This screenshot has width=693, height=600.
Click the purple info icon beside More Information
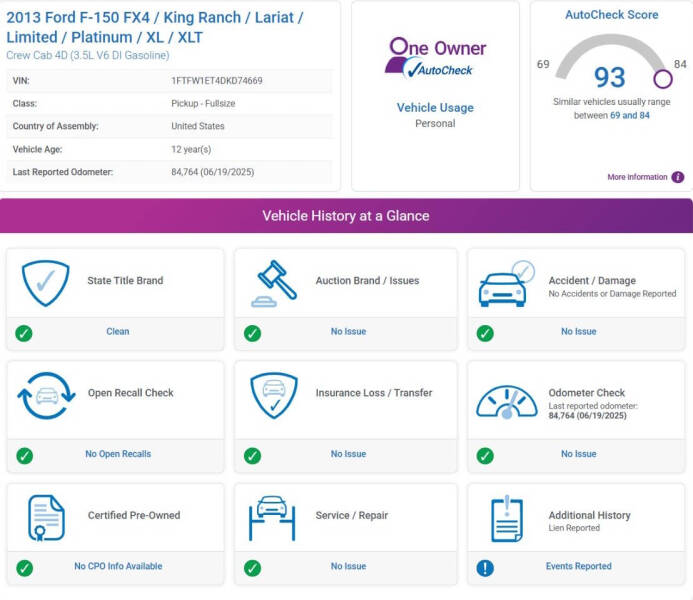(678, 177)
